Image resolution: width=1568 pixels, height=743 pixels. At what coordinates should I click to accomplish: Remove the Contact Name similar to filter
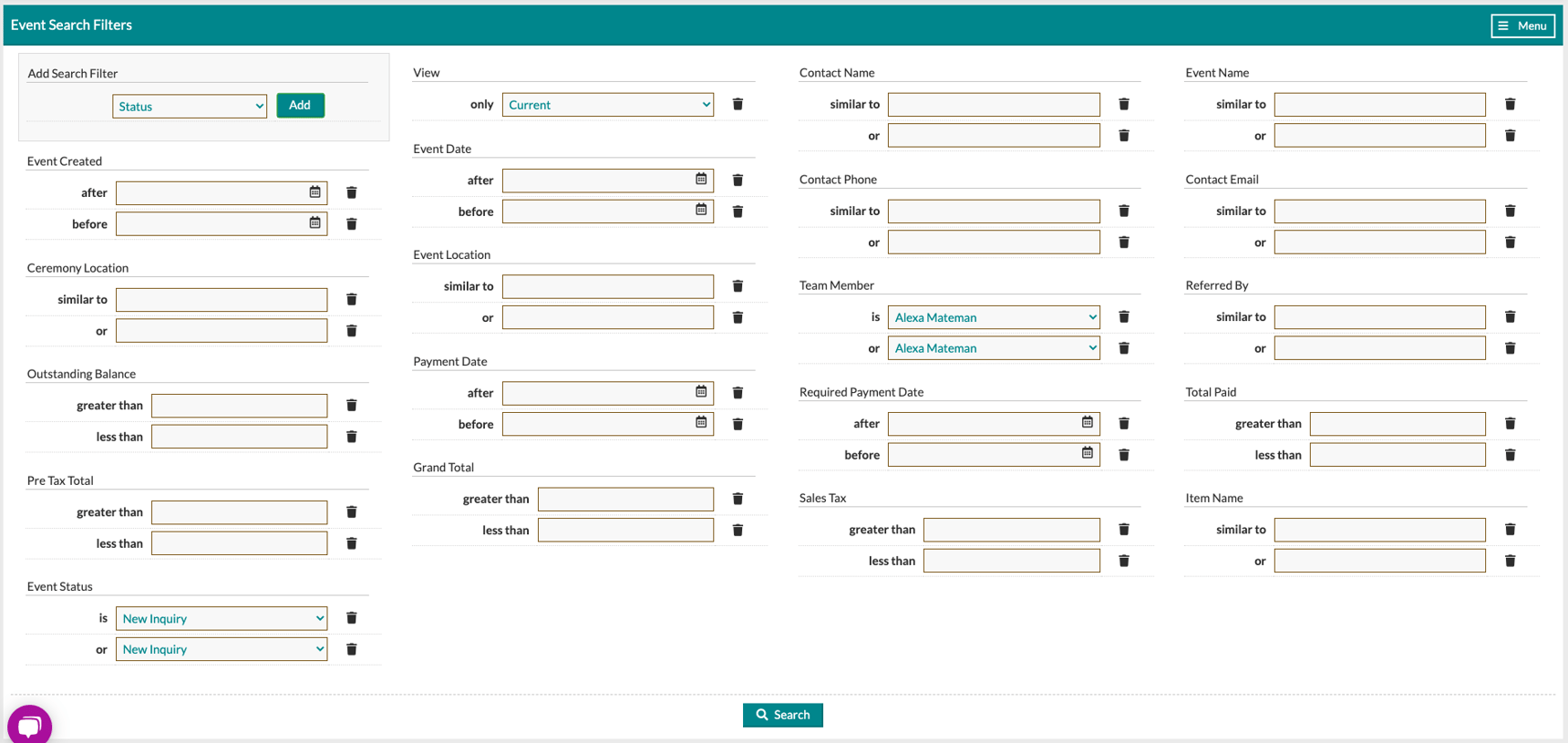pyautogui.click(x=1123, y=105)
